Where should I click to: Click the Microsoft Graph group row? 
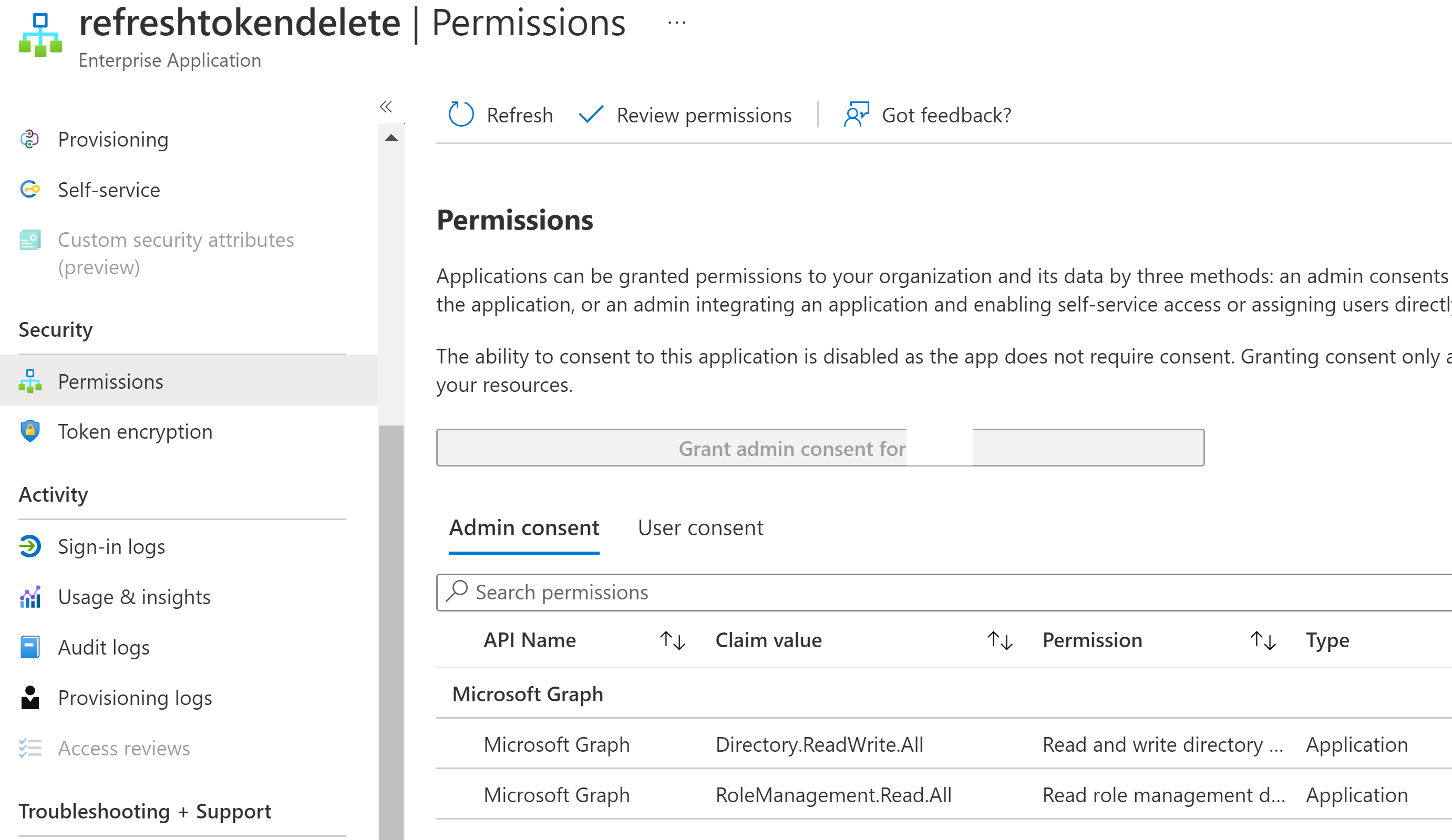point(944,694)
